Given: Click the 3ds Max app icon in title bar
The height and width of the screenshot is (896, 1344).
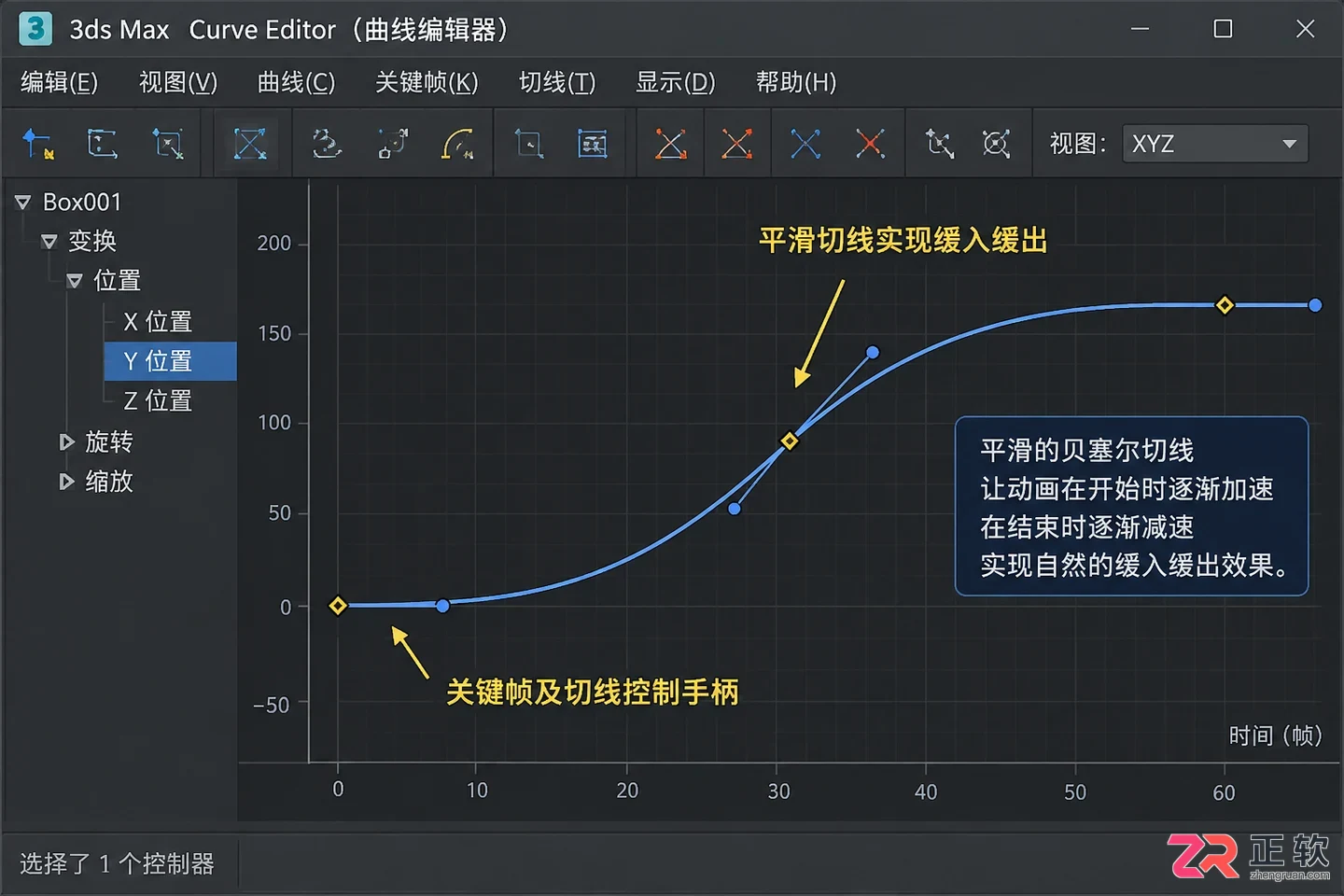Looking at the screenshot, I should tap(35, 29).
